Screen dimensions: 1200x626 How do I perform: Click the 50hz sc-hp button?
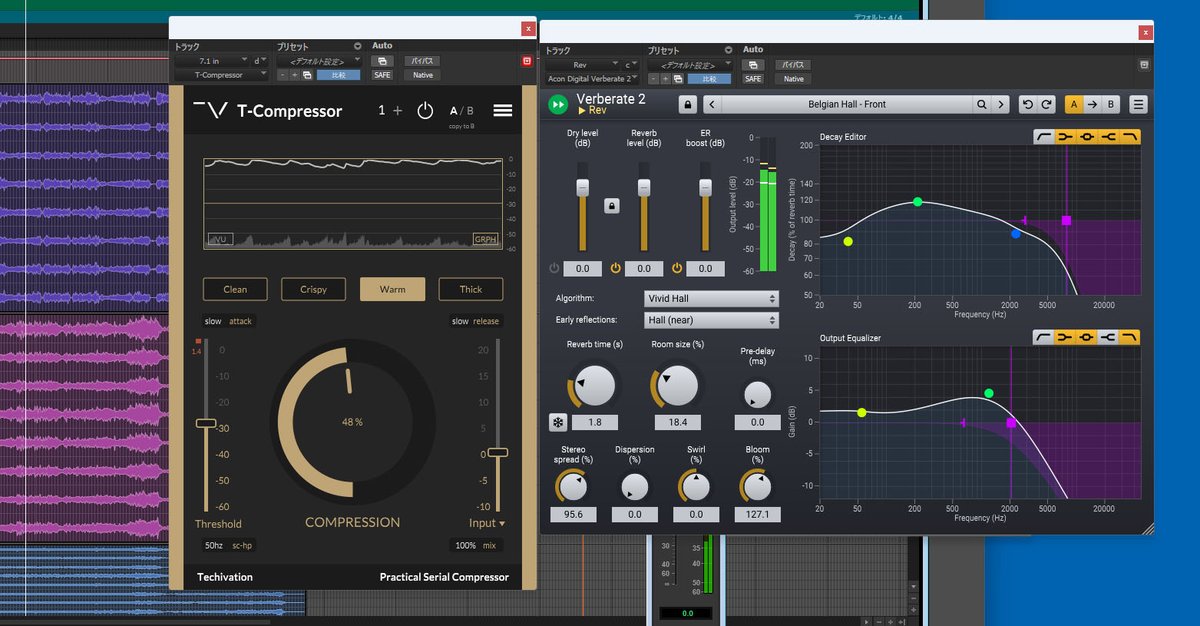point(228,545)
